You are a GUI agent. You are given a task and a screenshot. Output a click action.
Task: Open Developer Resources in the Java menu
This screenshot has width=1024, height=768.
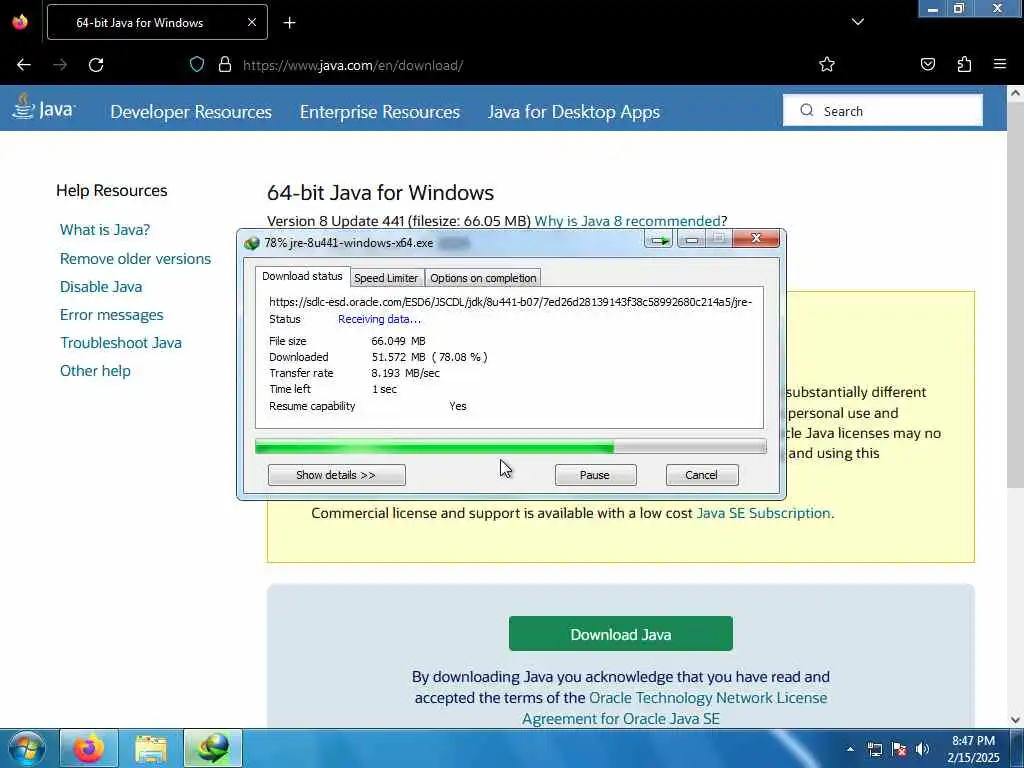(x=191, y=112)
